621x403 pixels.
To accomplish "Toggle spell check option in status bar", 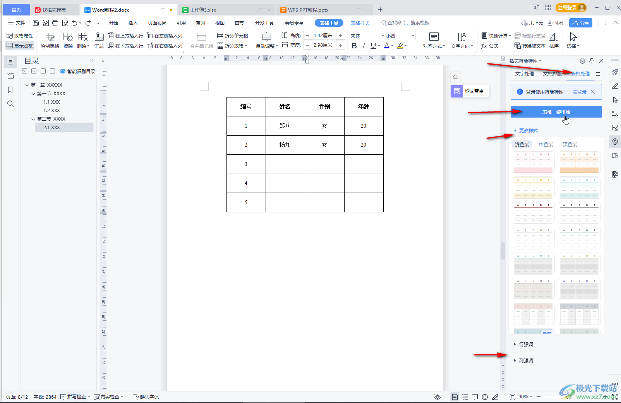I will click(x=75, y=396).
